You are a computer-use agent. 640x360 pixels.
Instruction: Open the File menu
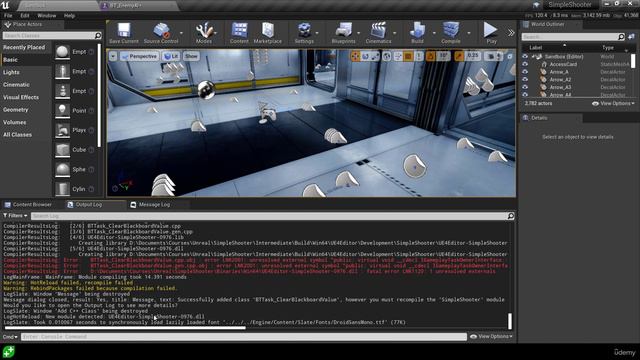[8, 16]
